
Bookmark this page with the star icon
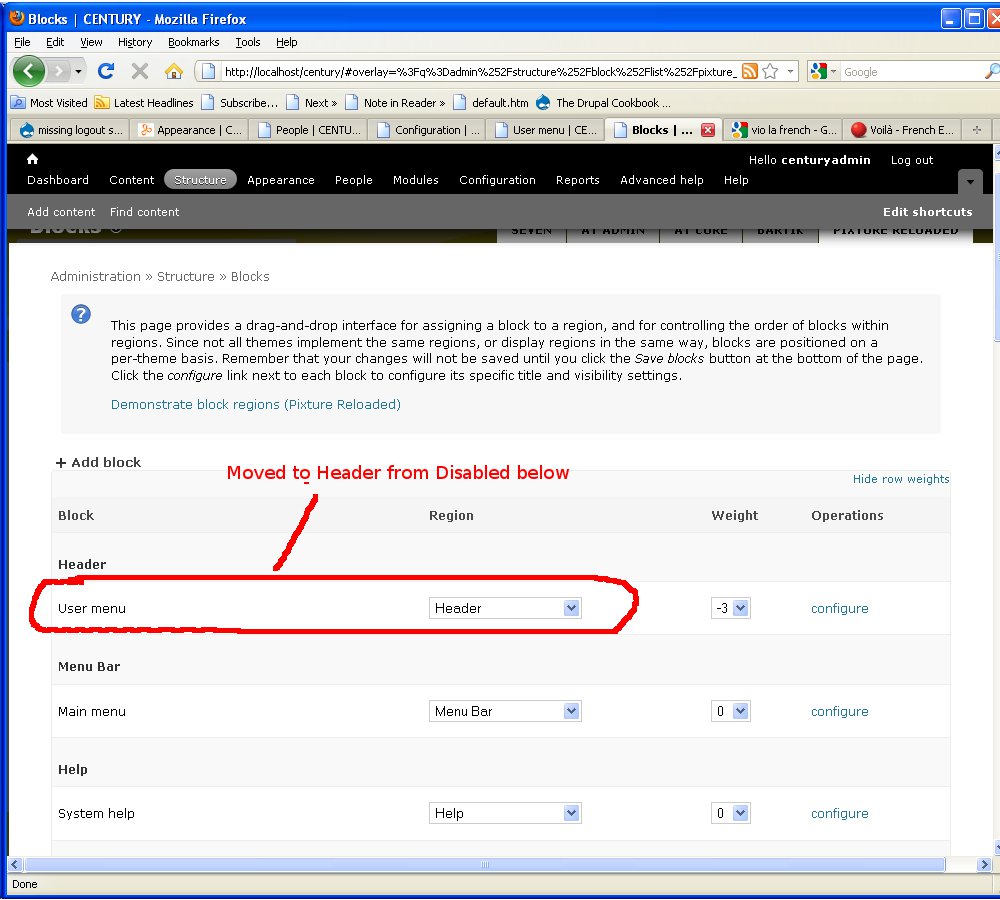(770, 71)
